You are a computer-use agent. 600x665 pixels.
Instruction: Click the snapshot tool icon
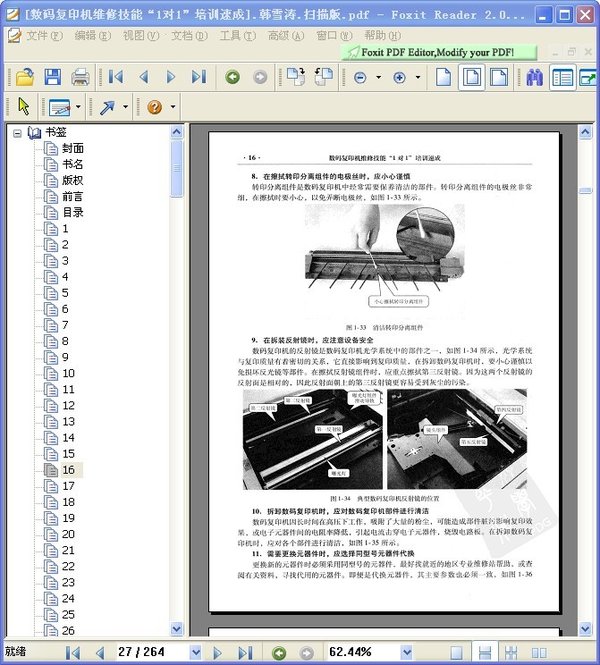(59, 107)
